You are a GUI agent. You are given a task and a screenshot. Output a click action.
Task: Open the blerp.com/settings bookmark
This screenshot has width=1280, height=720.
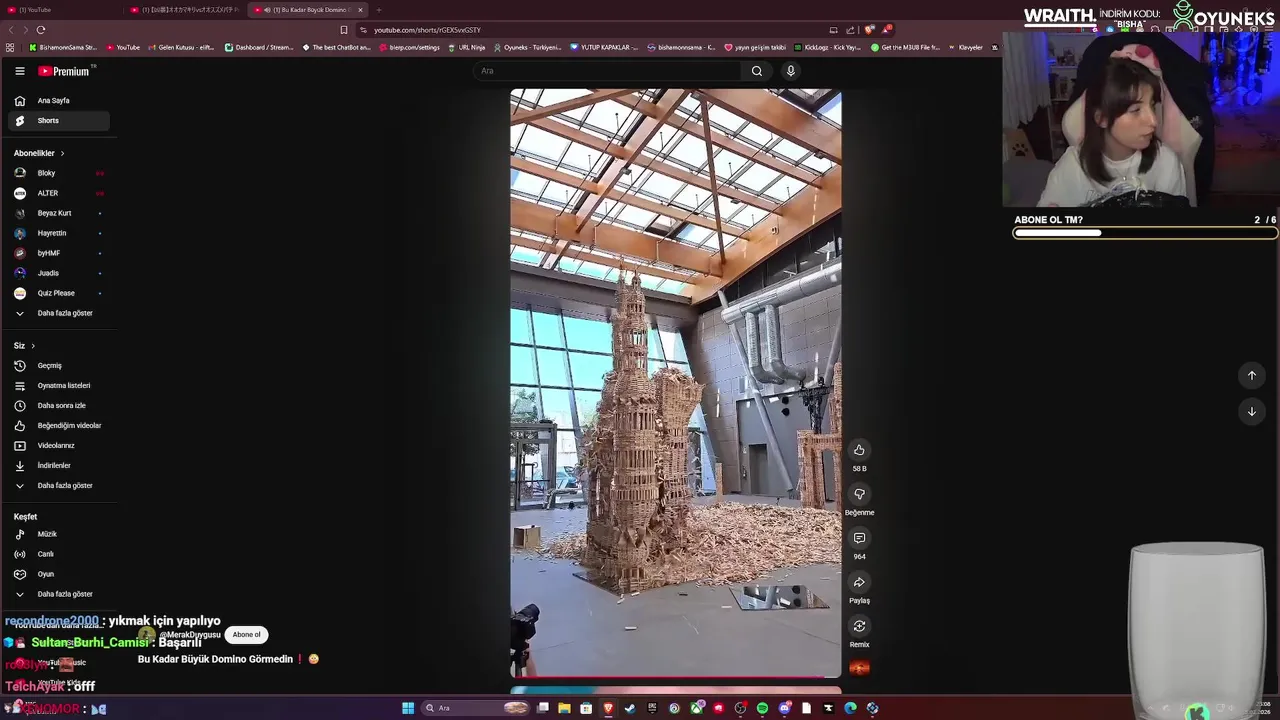(409, 47)
